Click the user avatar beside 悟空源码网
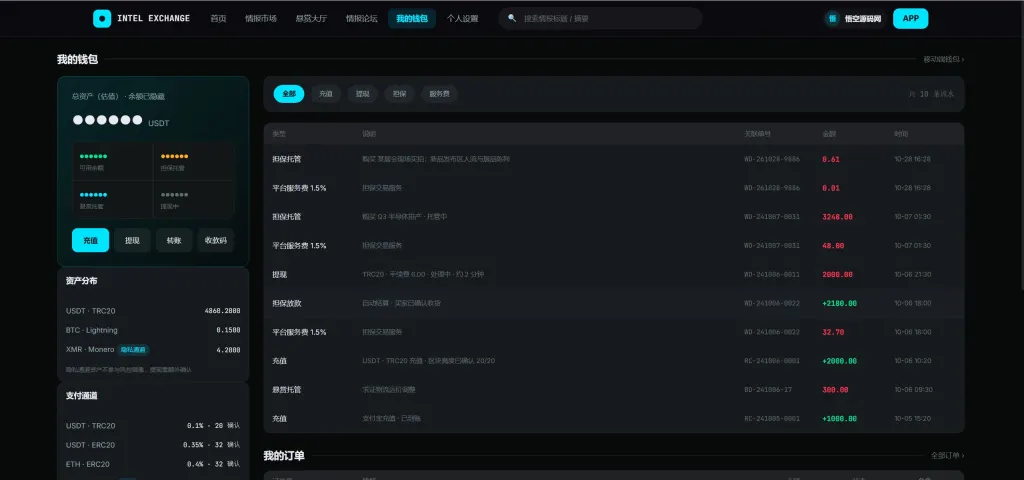The image size is (1024, 480). coord(832,18)
